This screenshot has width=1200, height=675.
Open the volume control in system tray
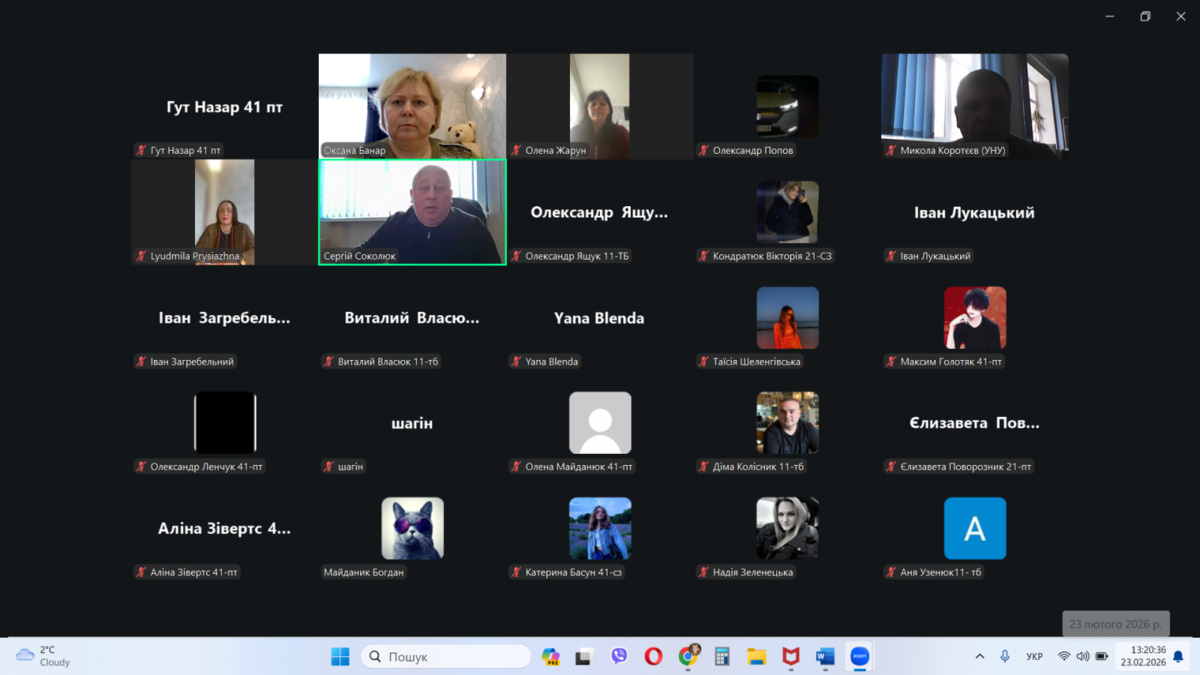[x=1082, y=656]
